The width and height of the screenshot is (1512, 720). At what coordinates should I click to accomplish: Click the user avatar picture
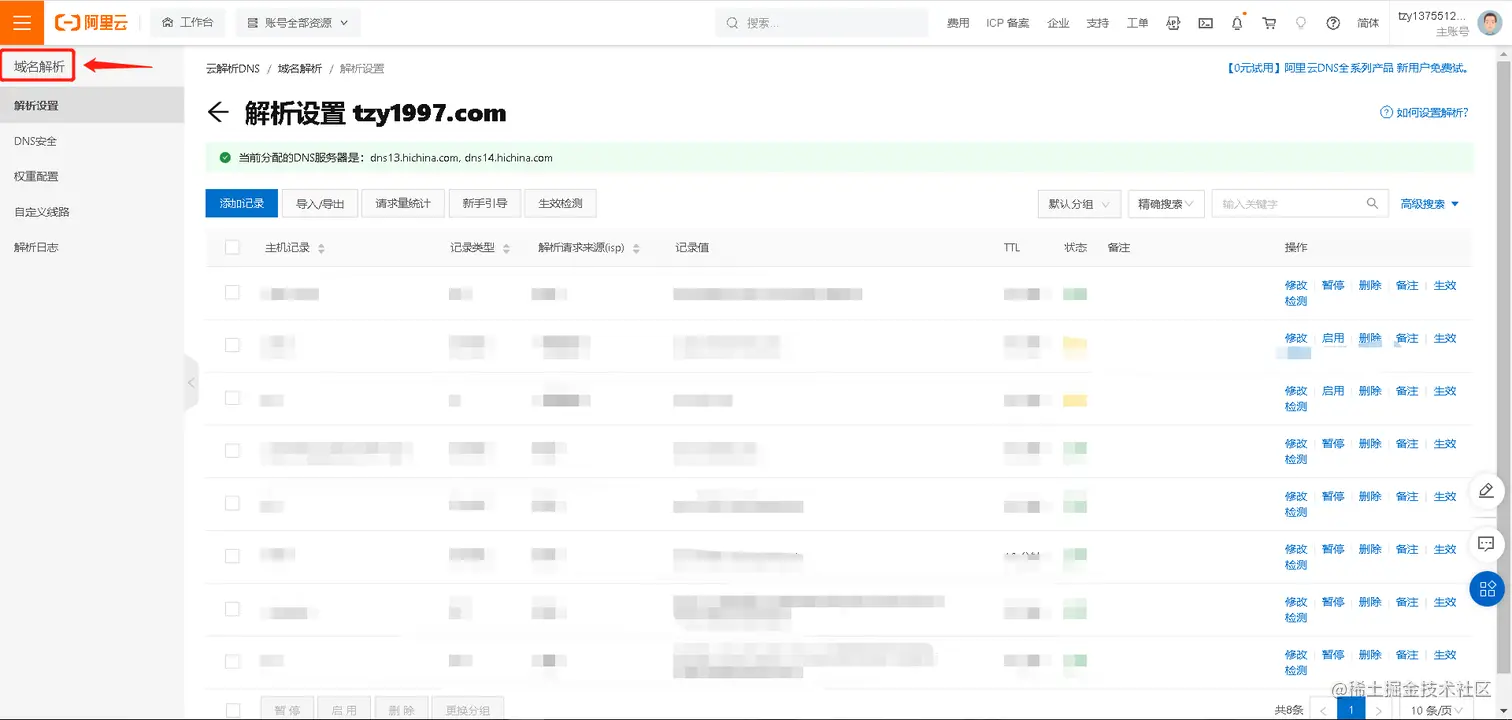pyautogui.click(x=1489, y=23)
